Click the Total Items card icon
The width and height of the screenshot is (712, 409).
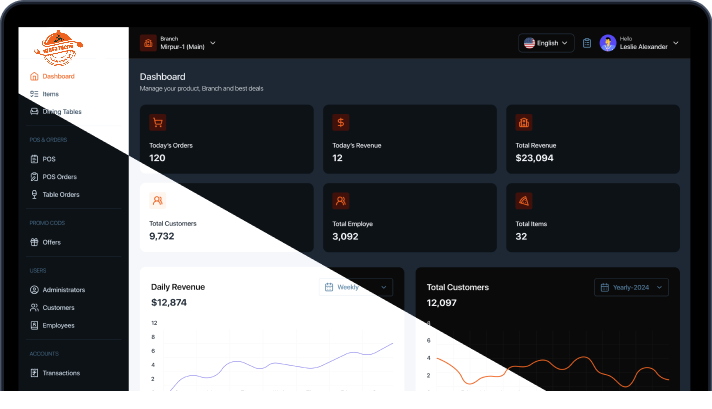523,200
